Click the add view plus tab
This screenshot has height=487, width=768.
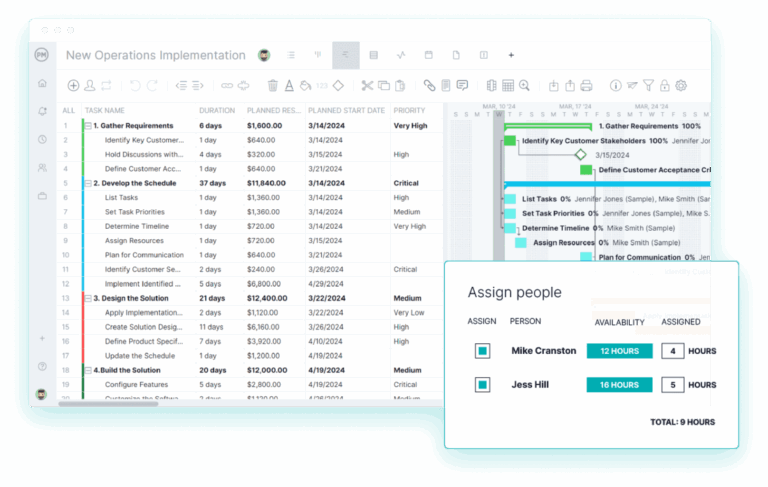pos(511,55)
